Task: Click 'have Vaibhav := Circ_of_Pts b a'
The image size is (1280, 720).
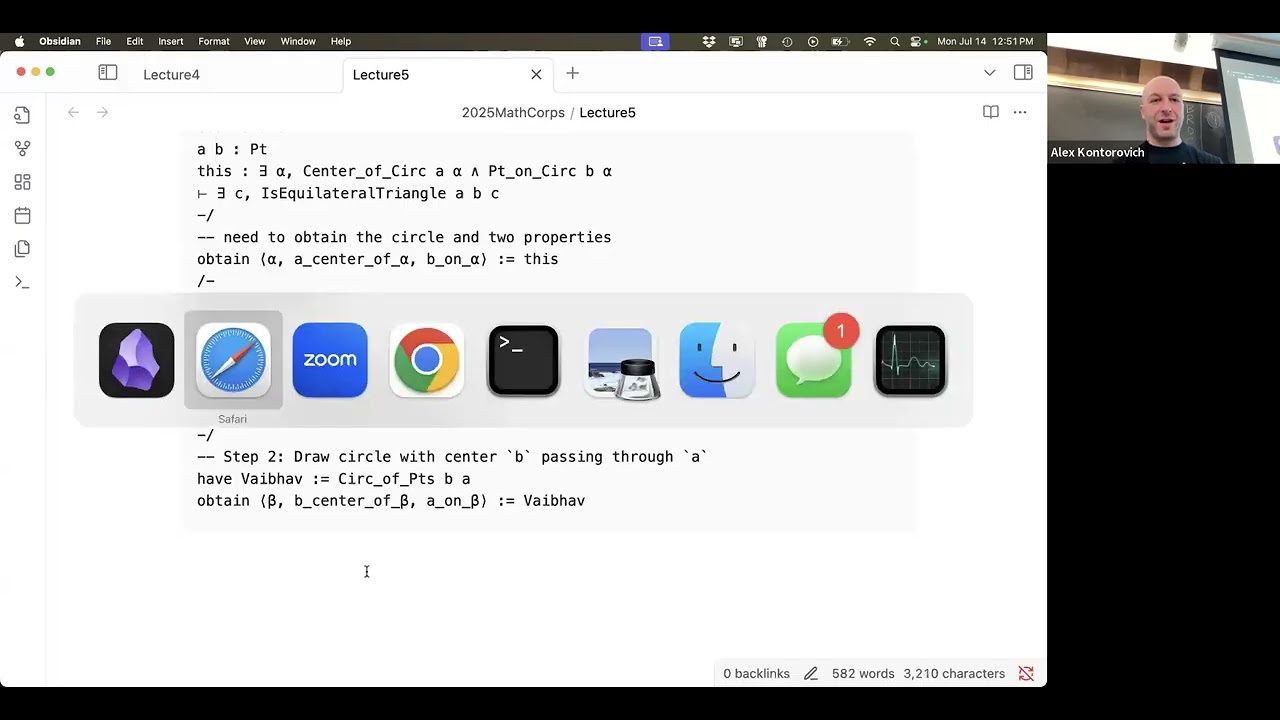Action: point(334,479)
